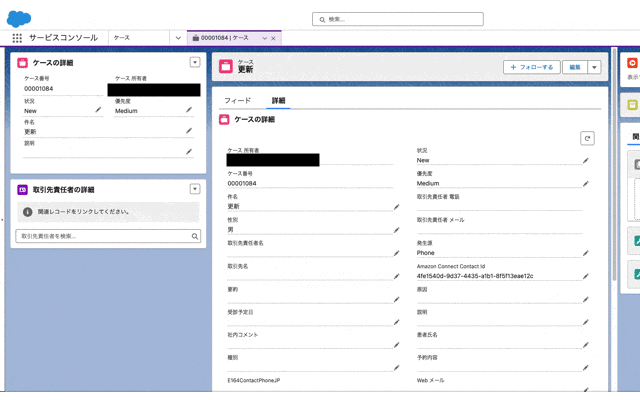Click the 性別 value 男

pyautogui.click(x=231, y=230)
